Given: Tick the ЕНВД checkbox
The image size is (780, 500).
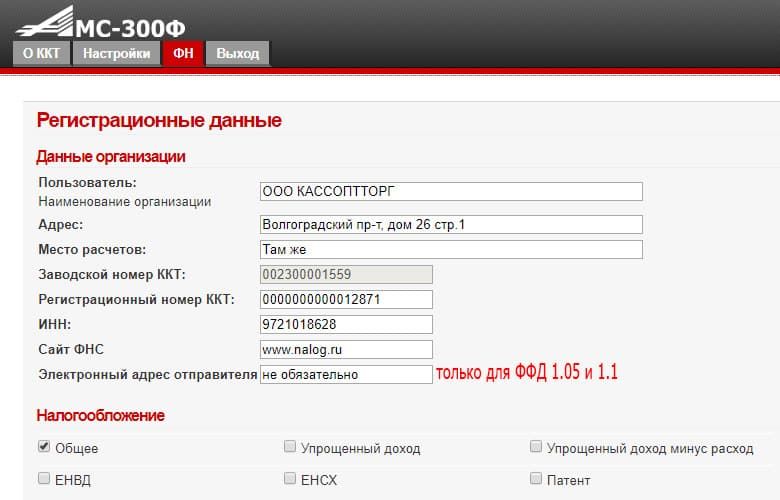Looking at the screenshot, I should click(x=44, y=479).
